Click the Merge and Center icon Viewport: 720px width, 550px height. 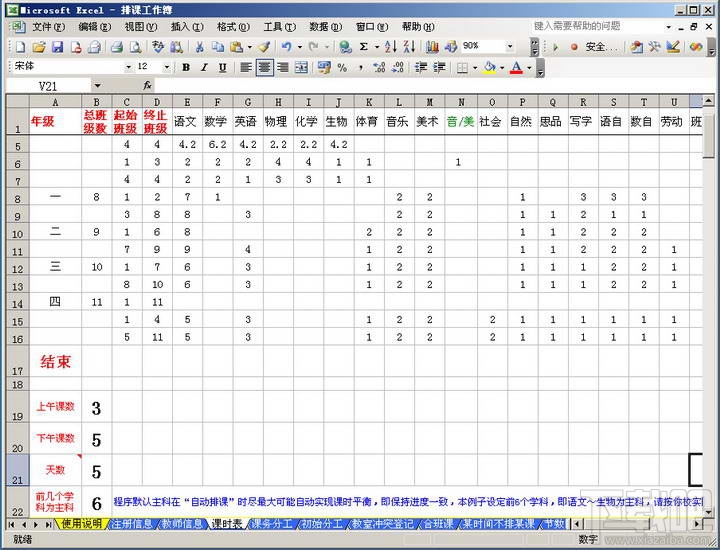tap(301, 68)
